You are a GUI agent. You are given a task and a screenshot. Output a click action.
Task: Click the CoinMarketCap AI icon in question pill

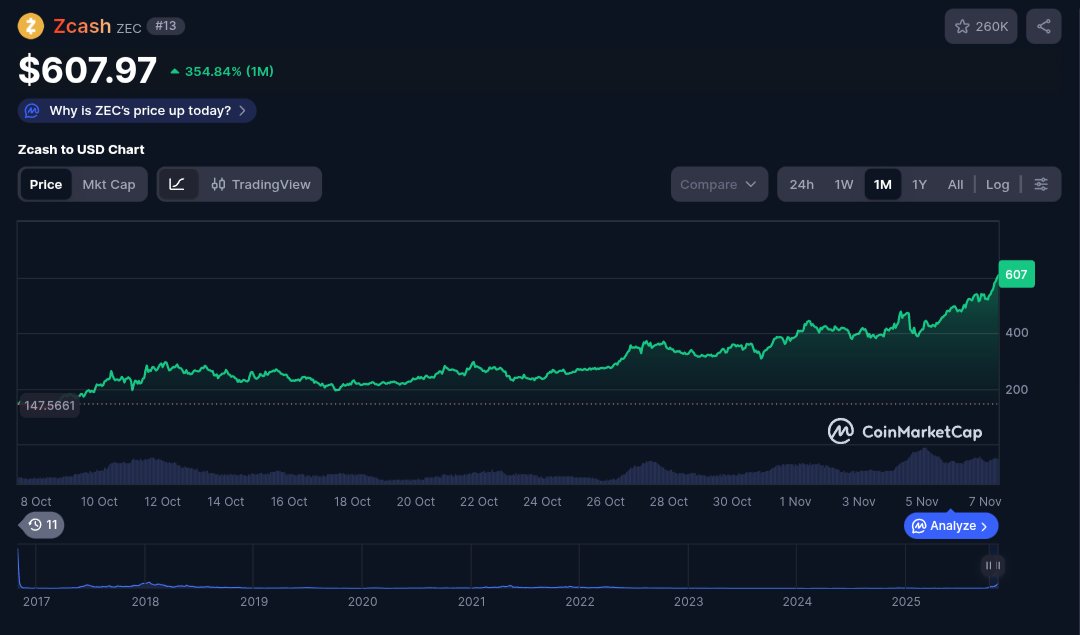tap(32, 111)
